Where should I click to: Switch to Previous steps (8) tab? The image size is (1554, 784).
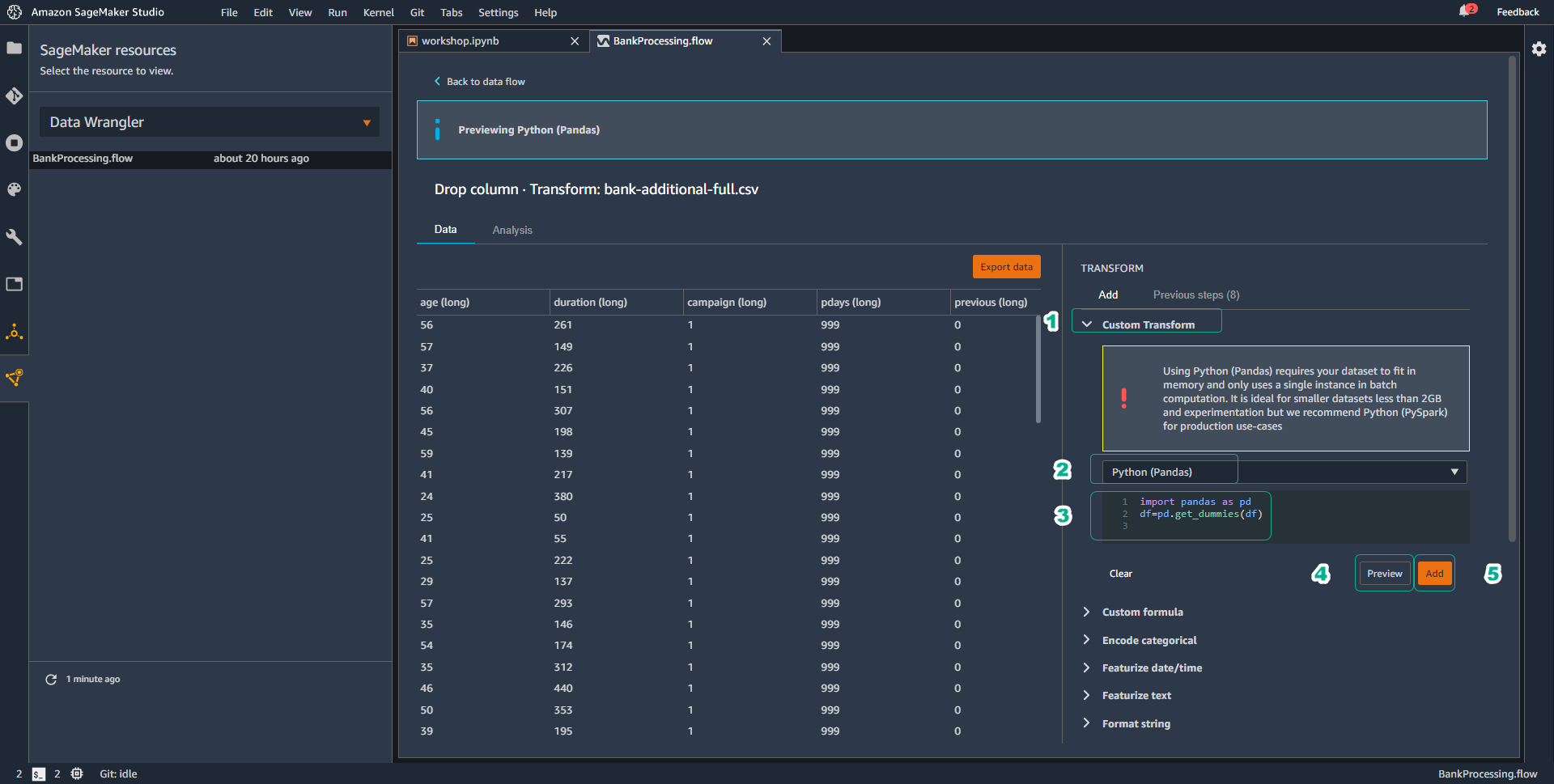click(1196, 295)
